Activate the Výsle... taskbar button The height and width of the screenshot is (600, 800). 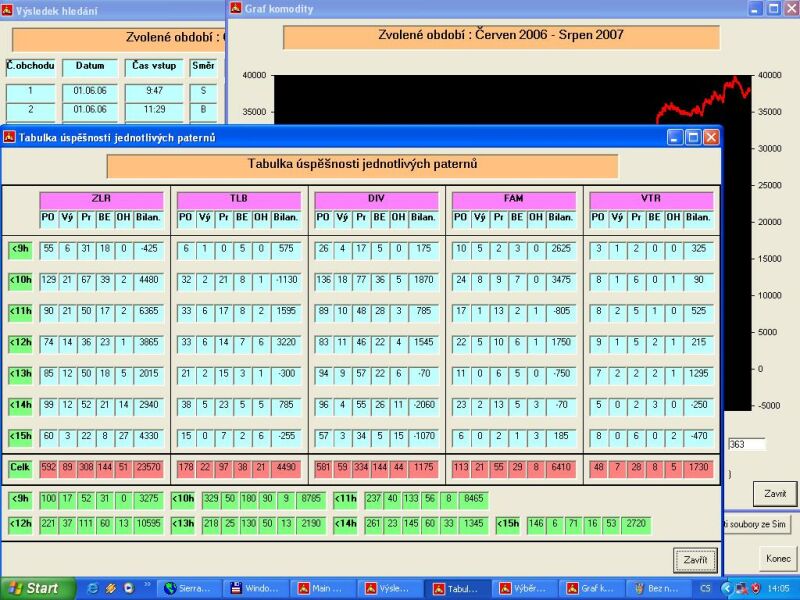390,588
